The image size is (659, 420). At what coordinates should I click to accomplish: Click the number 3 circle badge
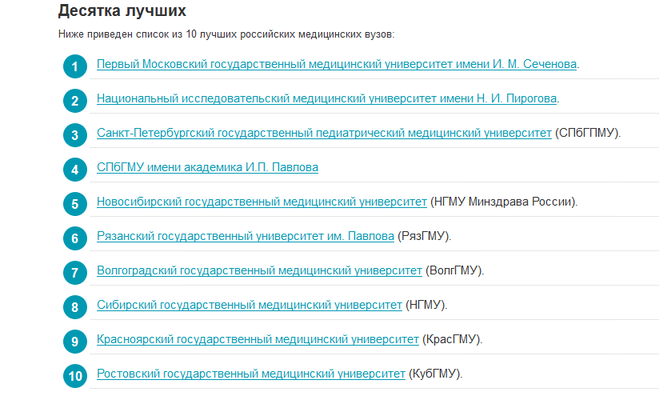74,135
